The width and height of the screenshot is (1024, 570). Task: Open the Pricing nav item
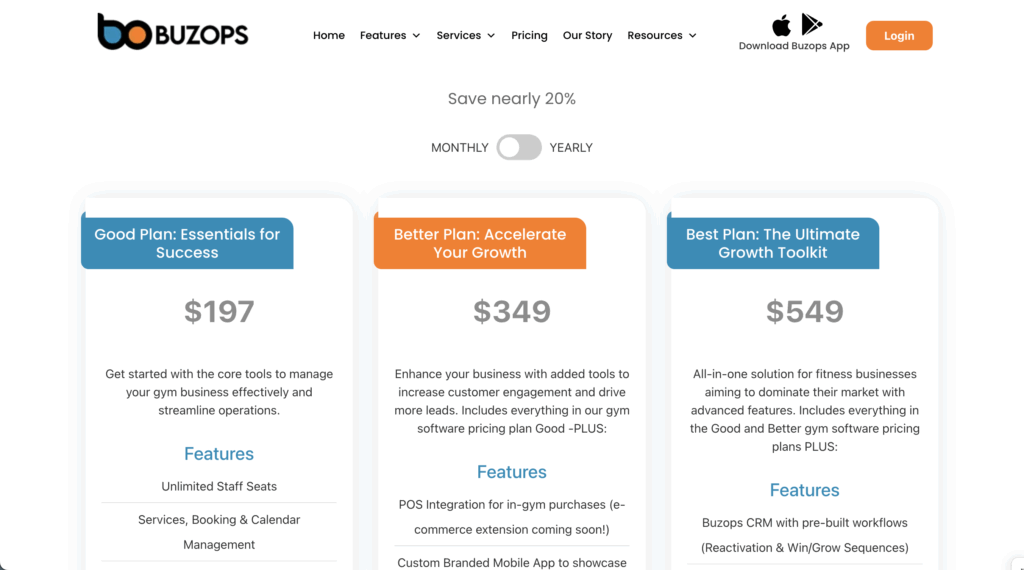(x=529, y=36)
